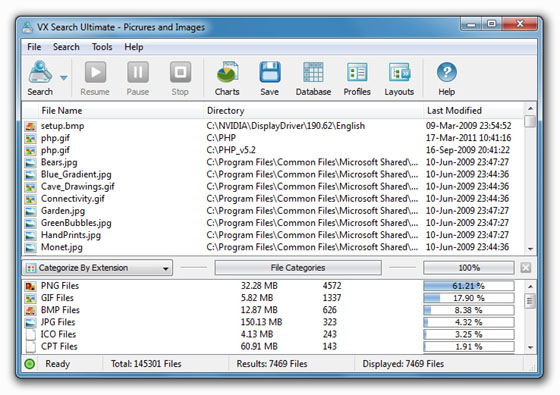Click the File Categories header button
The height and width of the screenshot is (395, 560).
(298, 268)
